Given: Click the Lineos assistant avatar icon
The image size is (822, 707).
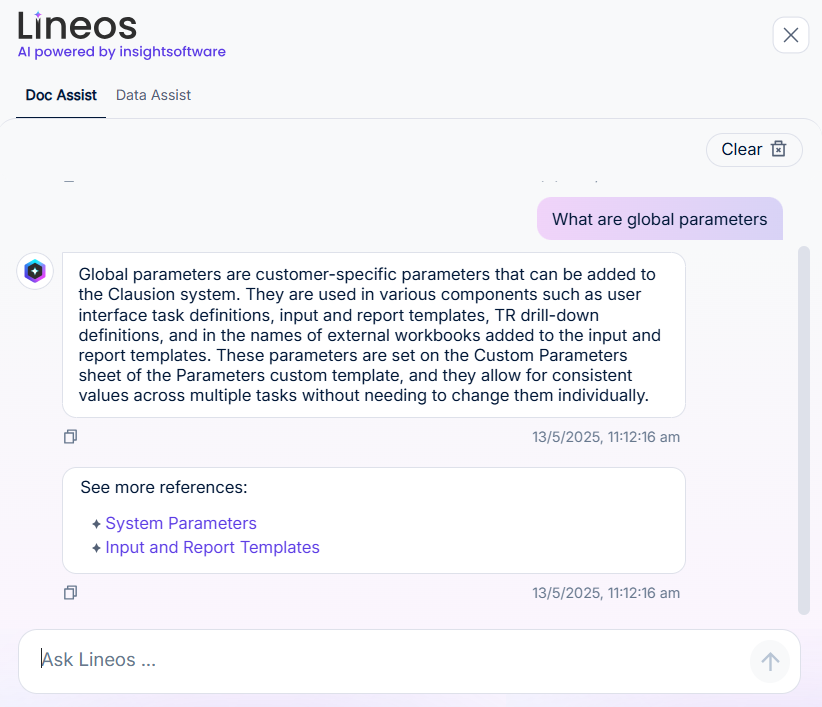Looking at the screenshot, I should pyautogui.click(x=35, y=271).
